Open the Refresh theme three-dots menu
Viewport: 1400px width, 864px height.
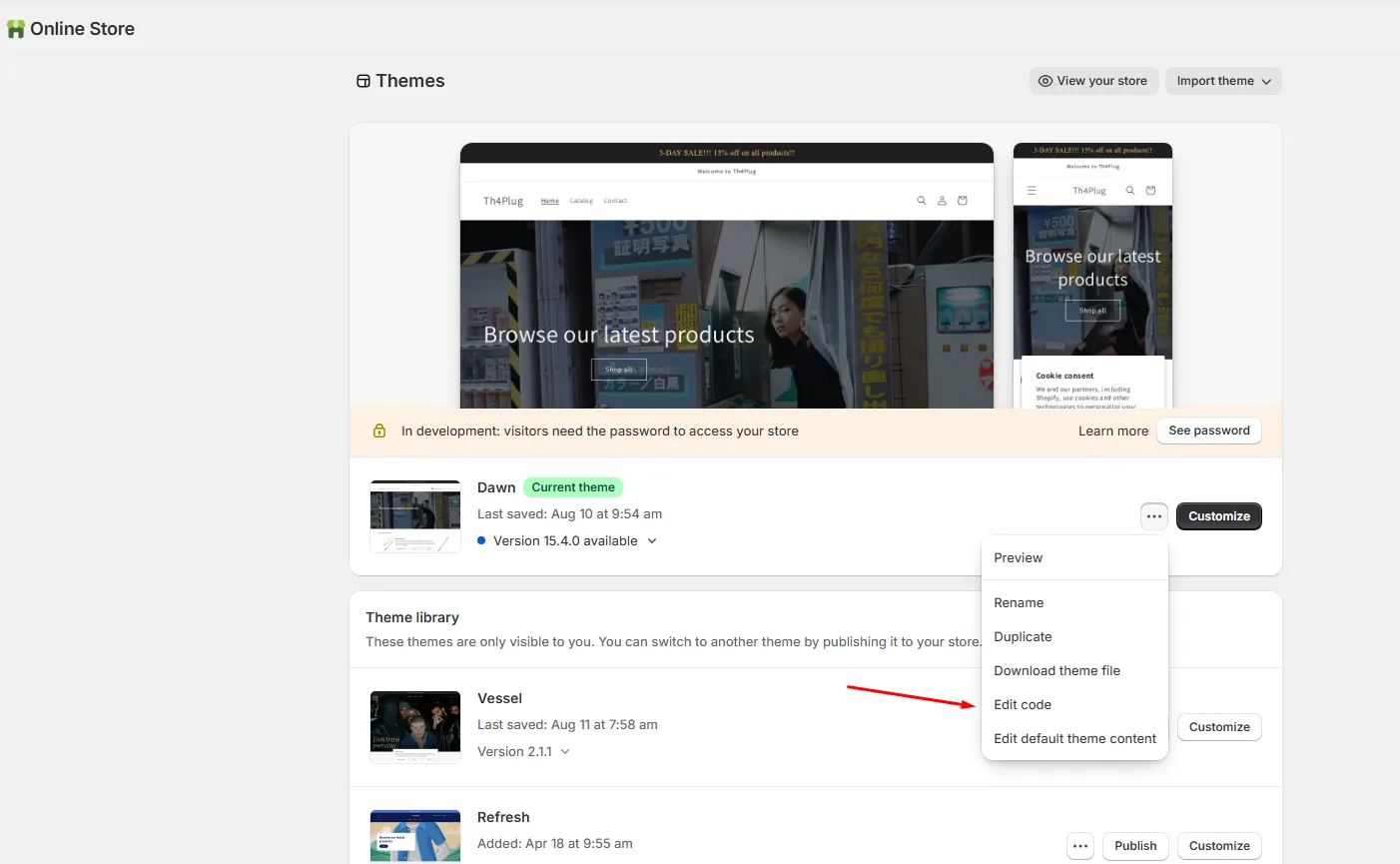click(x=1080, y=846)
